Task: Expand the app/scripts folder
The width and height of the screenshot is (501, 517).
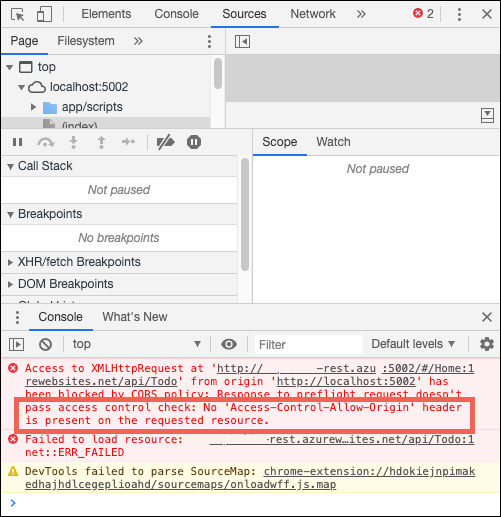Action: pyautogui.click(x=33, y=107)
